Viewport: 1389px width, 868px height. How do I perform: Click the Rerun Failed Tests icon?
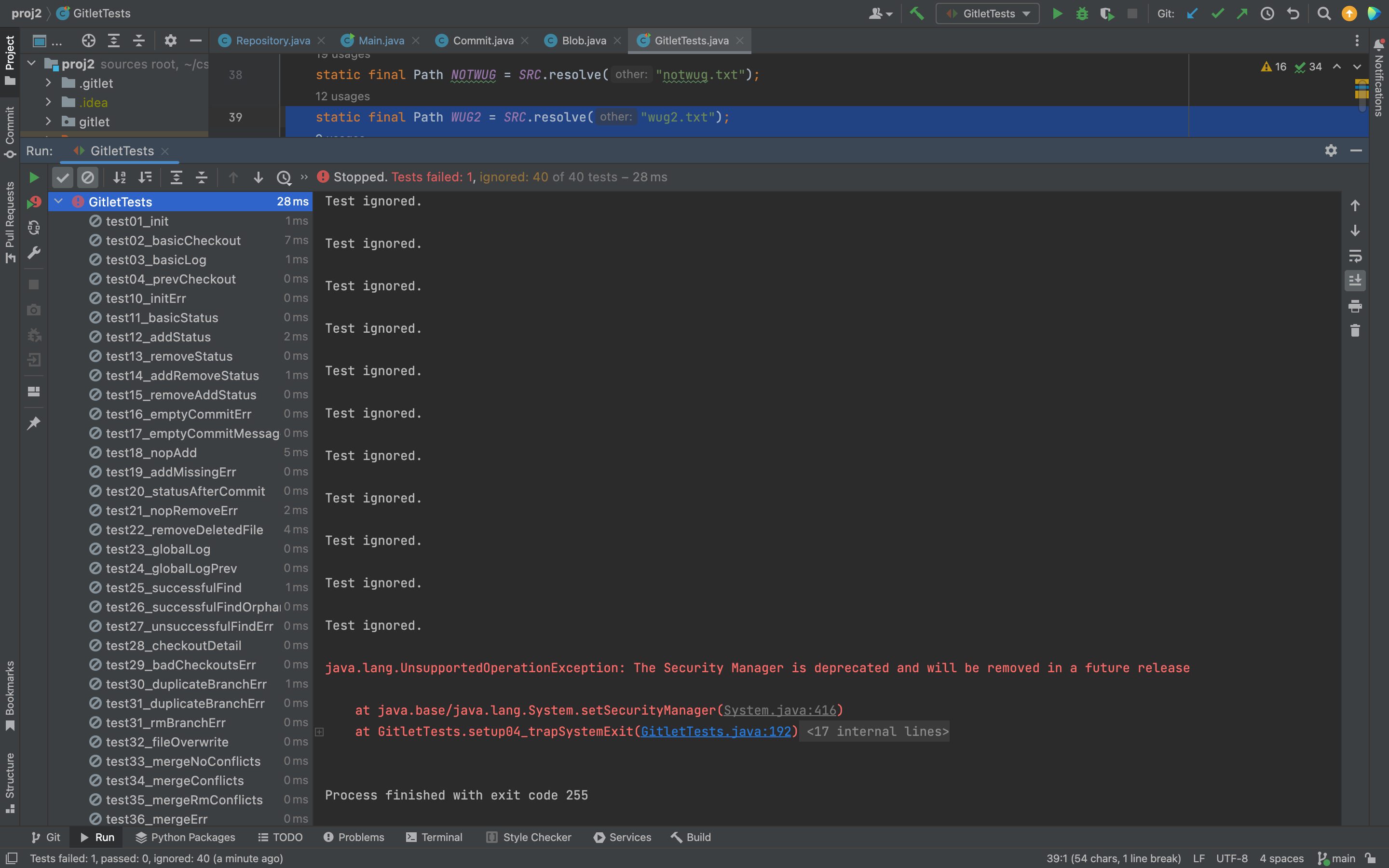tap(34, 202)
